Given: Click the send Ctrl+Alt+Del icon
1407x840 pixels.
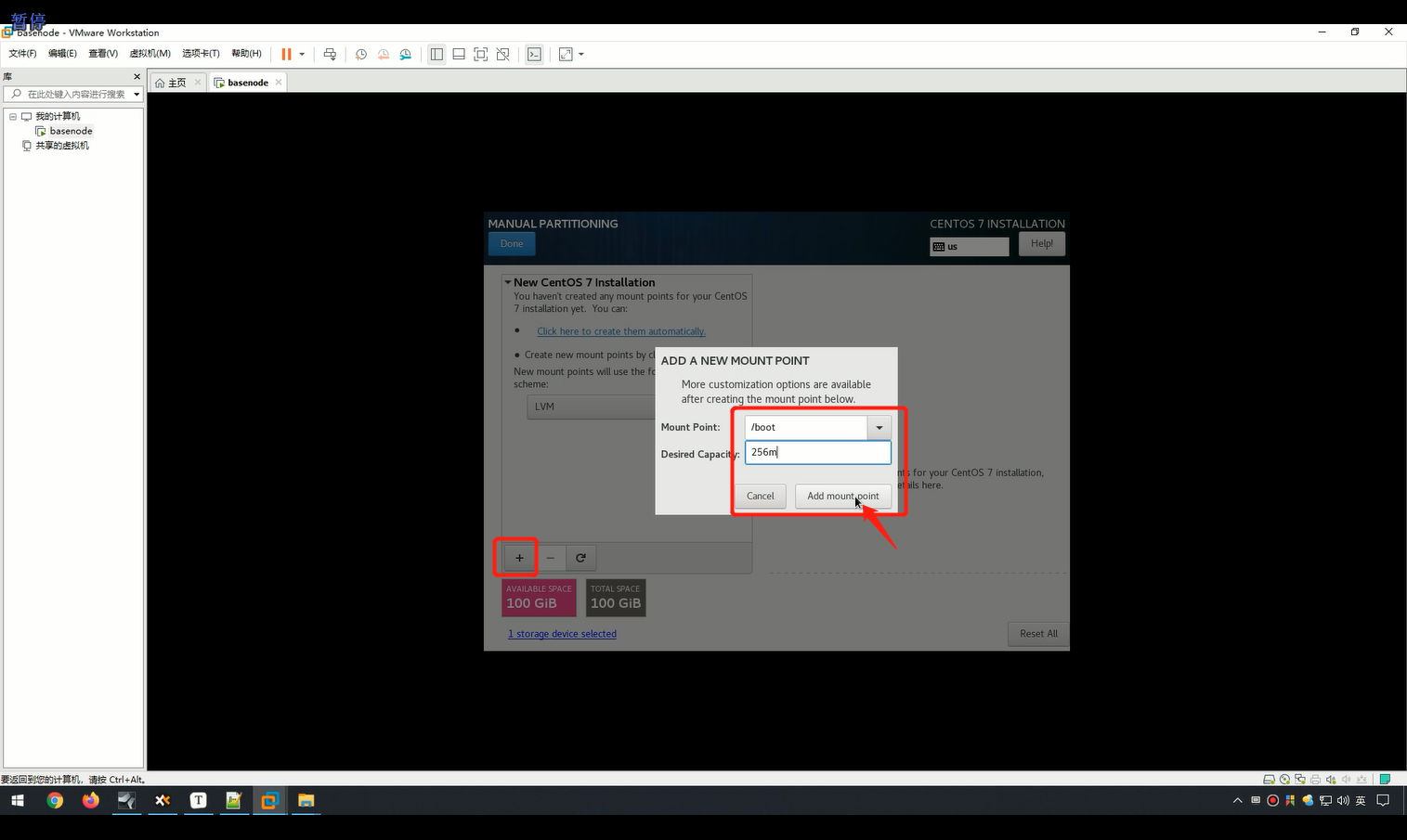Looking at the screenshot, I should [330, 55].
